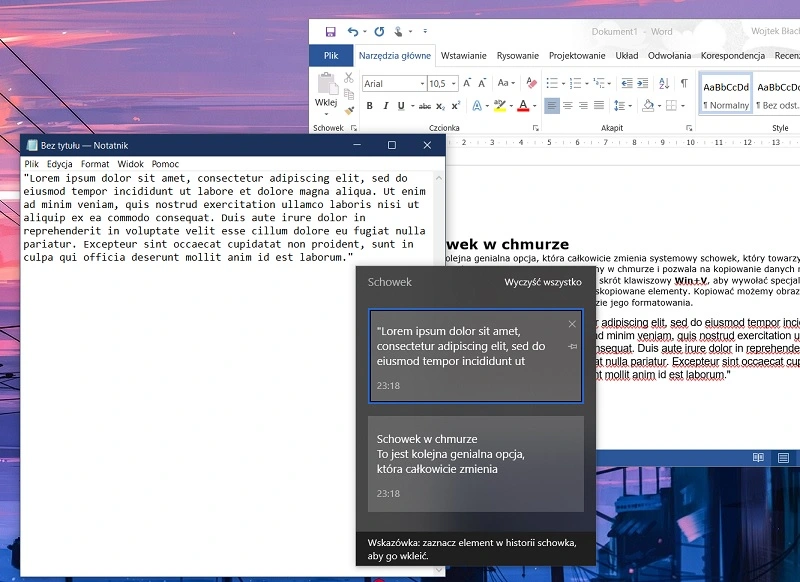Viewport: 800px width, 582px height.
Task: Pin the Lorem ipsum clipboard entry
Action: pos(572,346)
